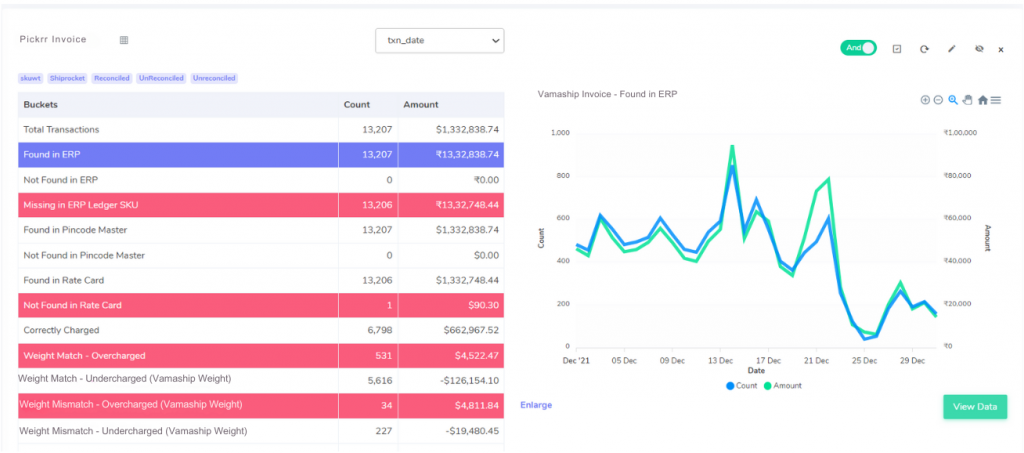Select the last Unreconciled tag chip

[x=214, y=78]
